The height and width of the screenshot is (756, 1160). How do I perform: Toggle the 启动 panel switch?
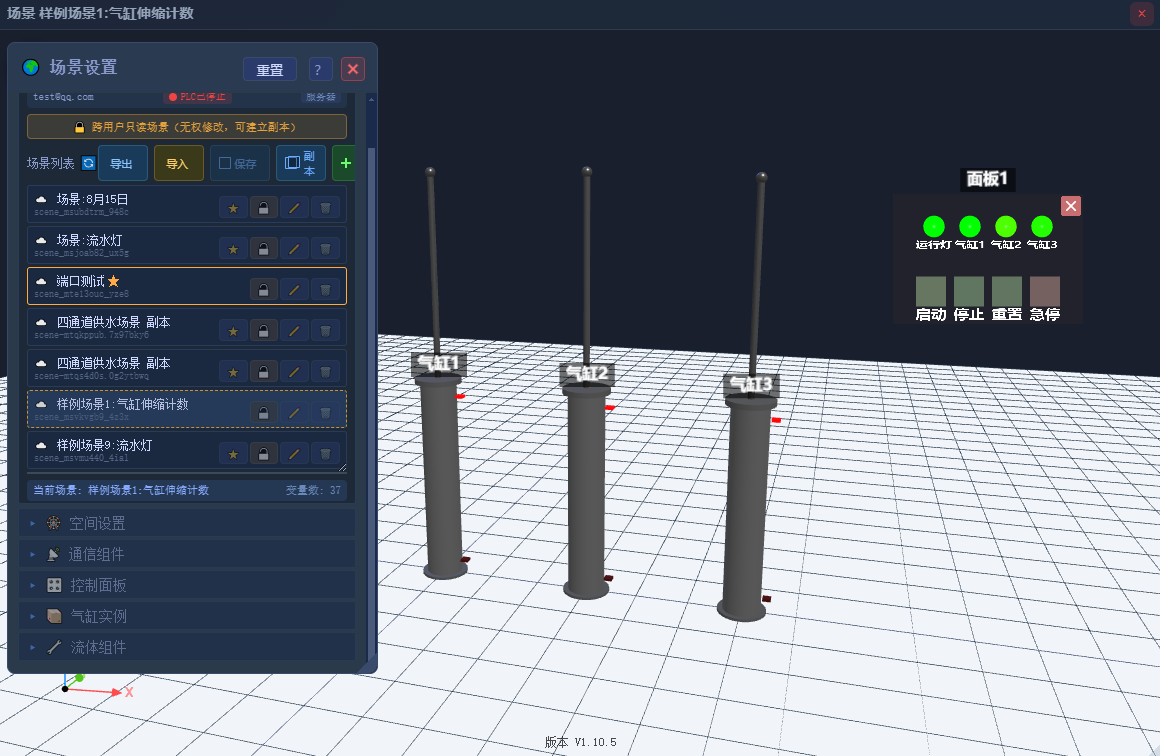click(x=931, y=291)
